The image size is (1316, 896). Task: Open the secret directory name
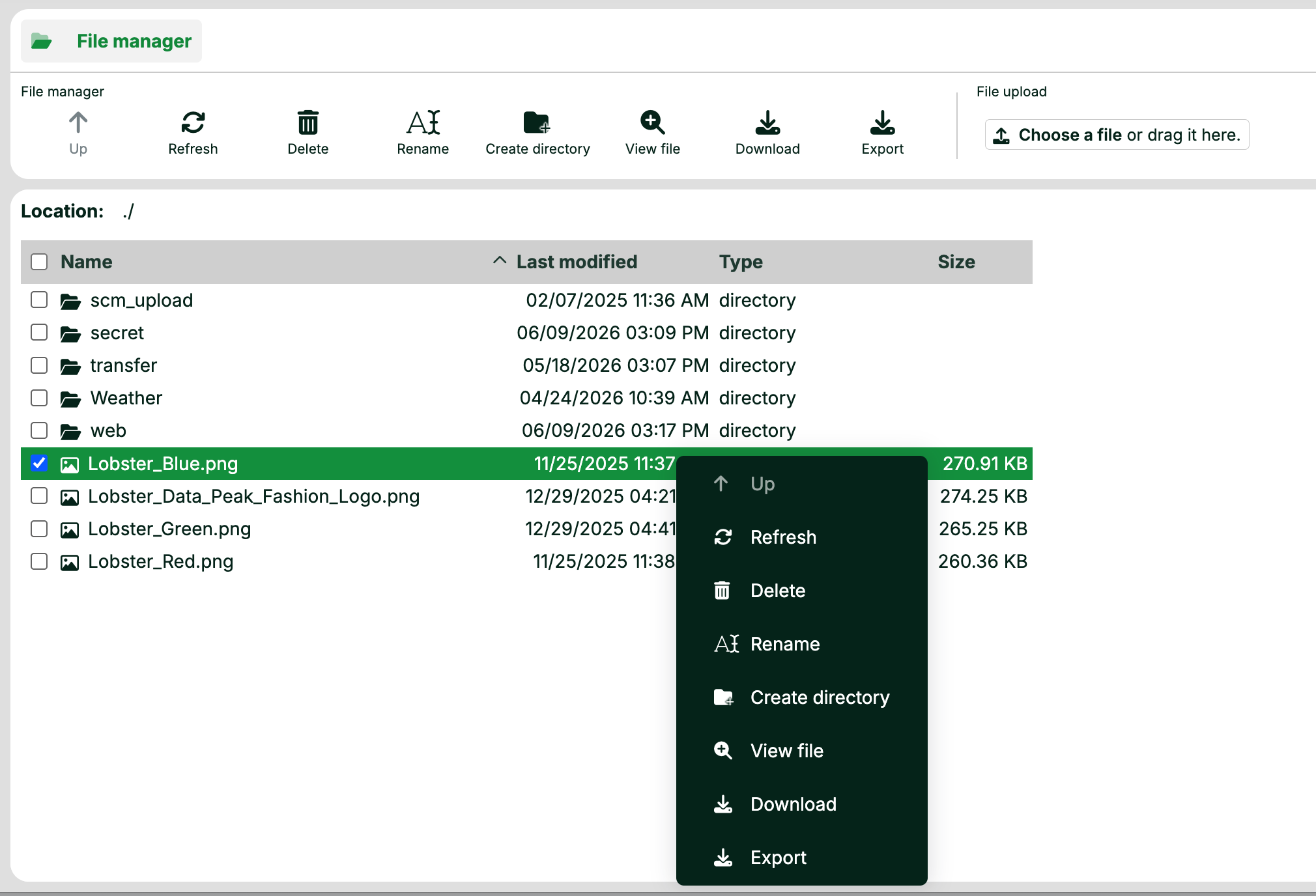click(117, 333)
